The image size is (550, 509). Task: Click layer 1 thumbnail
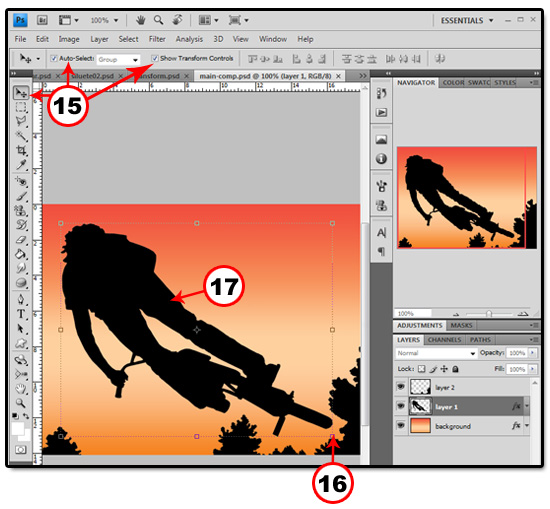(420, 406)
